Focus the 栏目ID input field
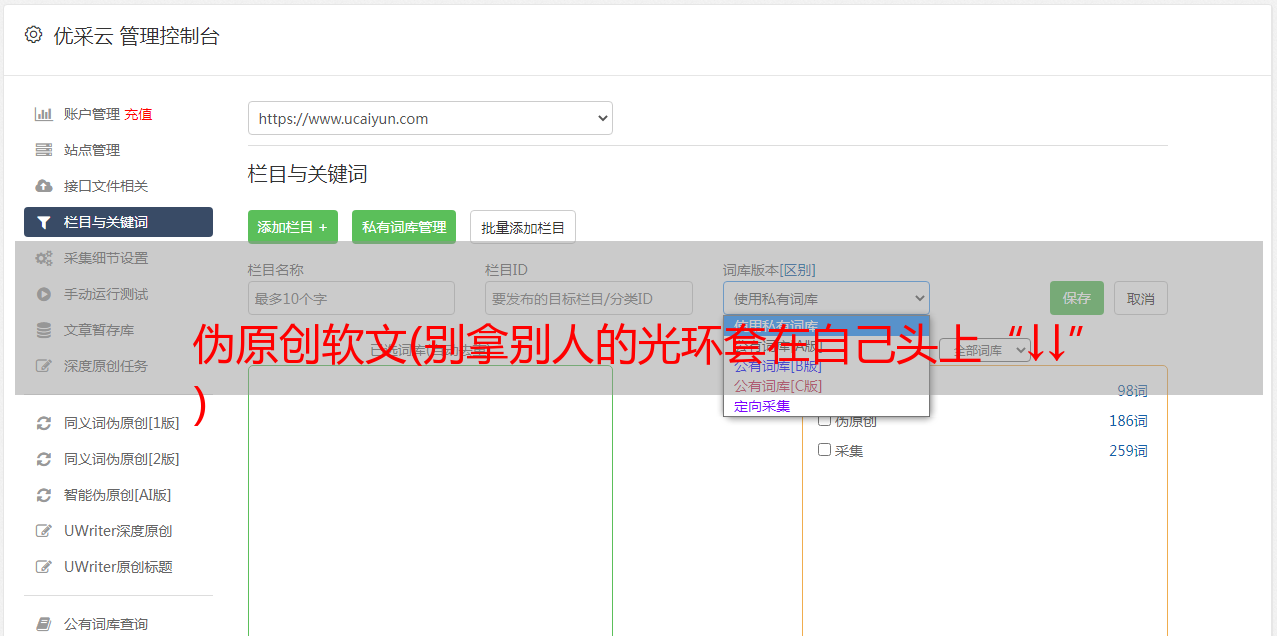 coord(589,298)
